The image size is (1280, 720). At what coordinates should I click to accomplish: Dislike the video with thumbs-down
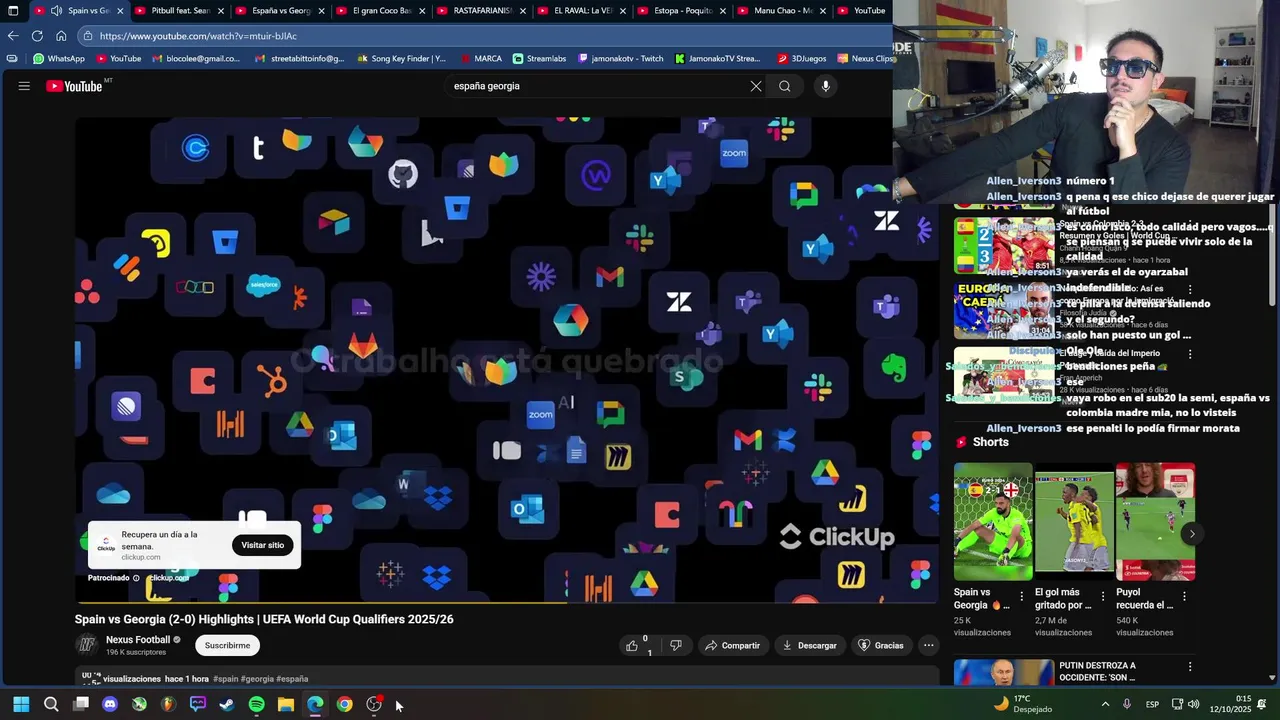[676, 646]
